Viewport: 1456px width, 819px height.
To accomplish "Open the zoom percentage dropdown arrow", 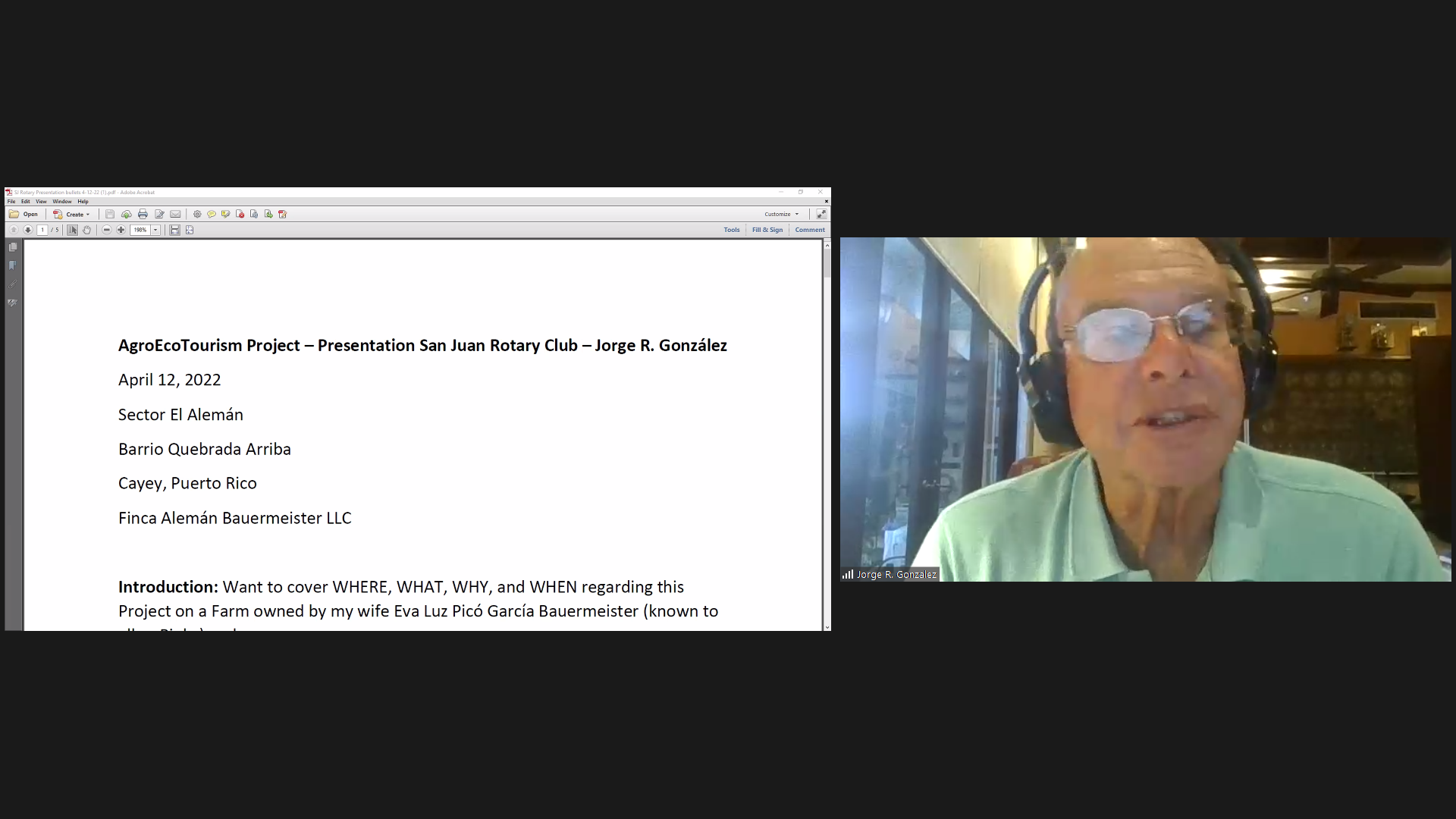I will click(155, 230).
